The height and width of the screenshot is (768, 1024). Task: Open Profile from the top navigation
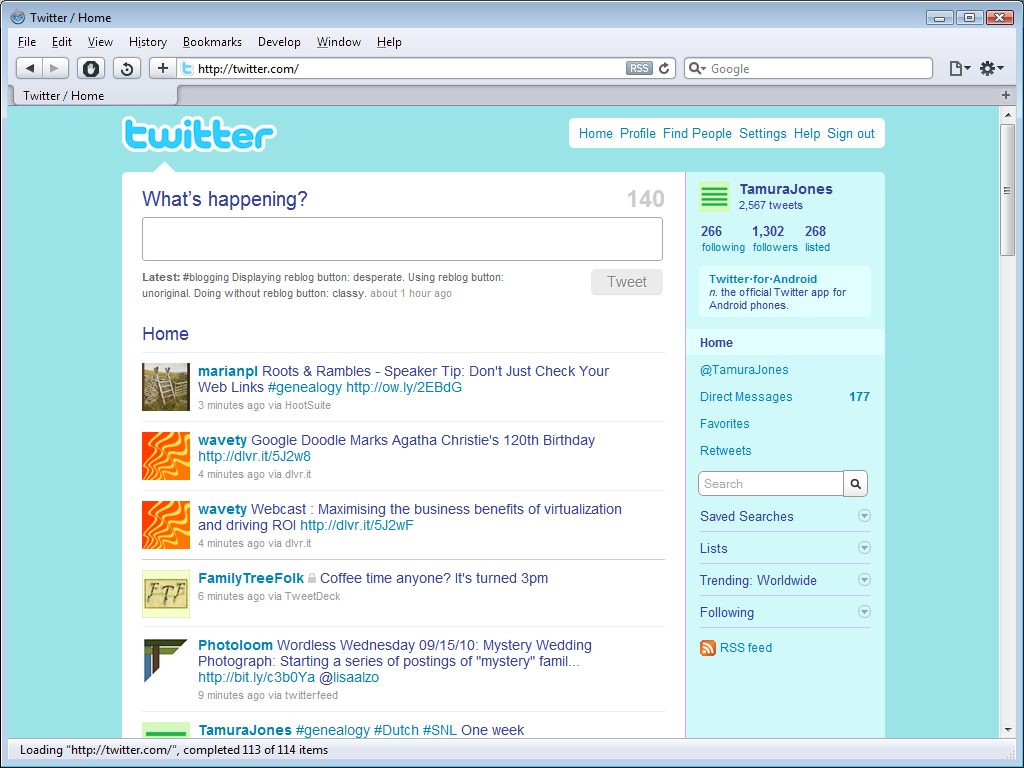pyautogui.click(x=637, y=133)
